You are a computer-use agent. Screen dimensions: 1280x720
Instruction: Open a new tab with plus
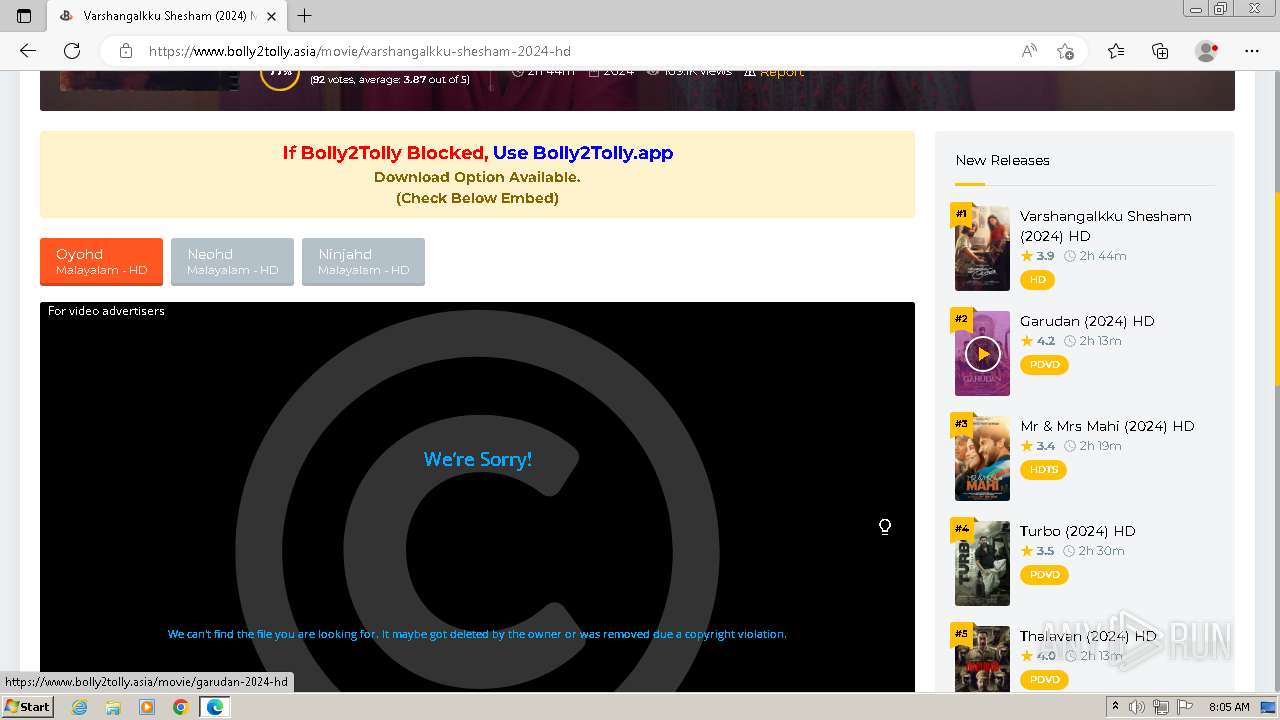(x=305, y=16)
